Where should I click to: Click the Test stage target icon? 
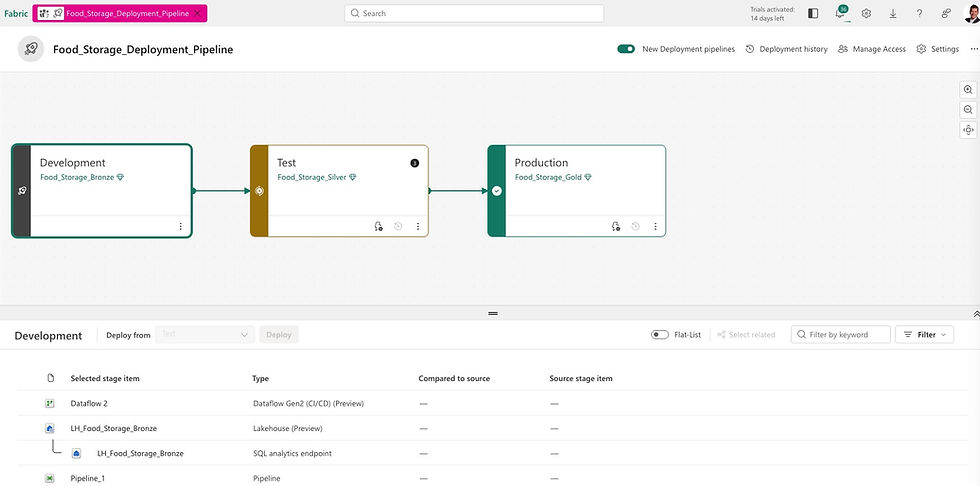coord(259,191)
